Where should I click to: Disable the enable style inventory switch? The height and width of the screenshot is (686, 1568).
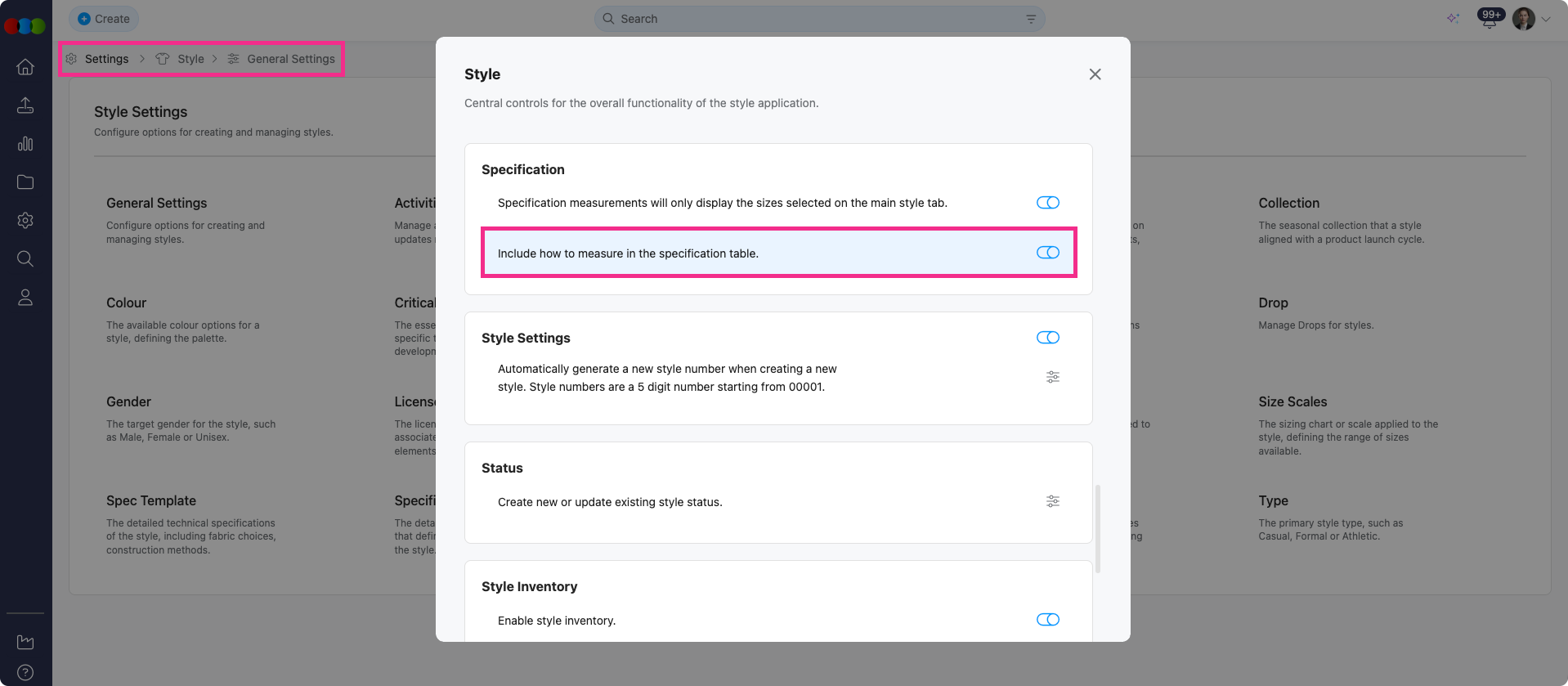(x=1048, y=620)
